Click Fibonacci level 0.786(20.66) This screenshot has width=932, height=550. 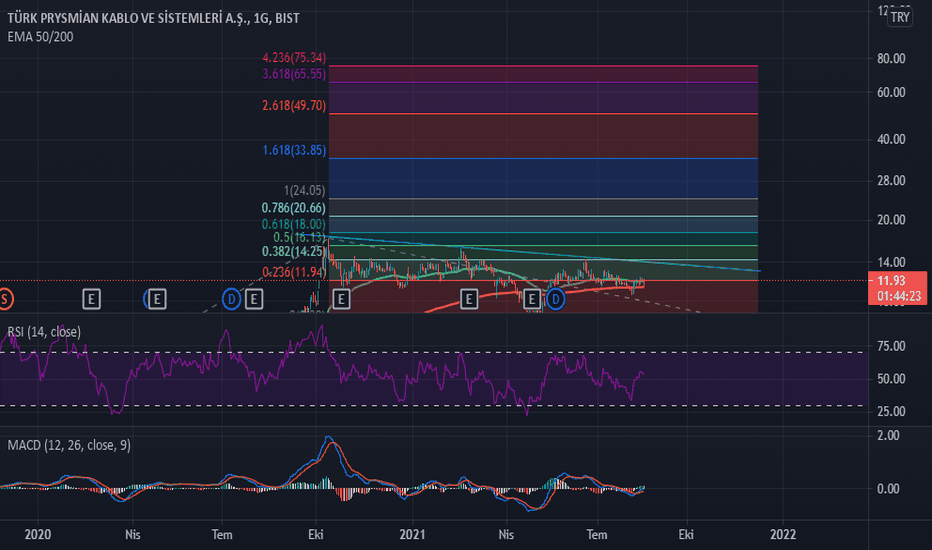pyautogui.click(x=294, y=208)
